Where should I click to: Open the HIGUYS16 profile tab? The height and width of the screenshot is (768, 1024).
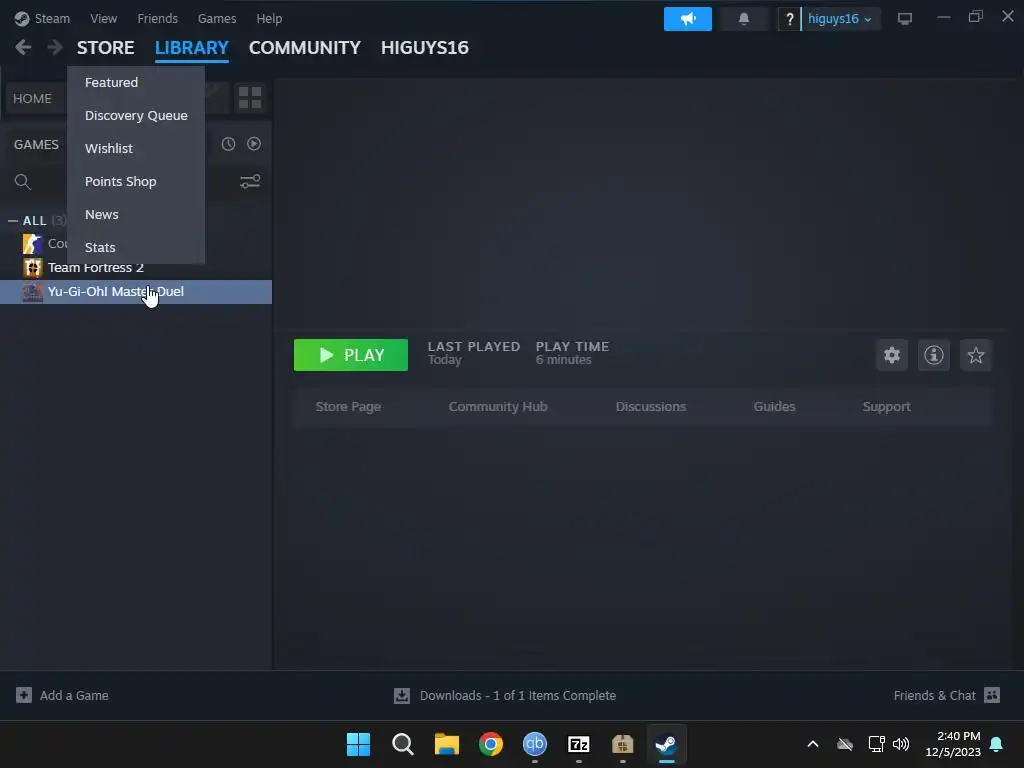pyautogui.click(x=424, y=48)
